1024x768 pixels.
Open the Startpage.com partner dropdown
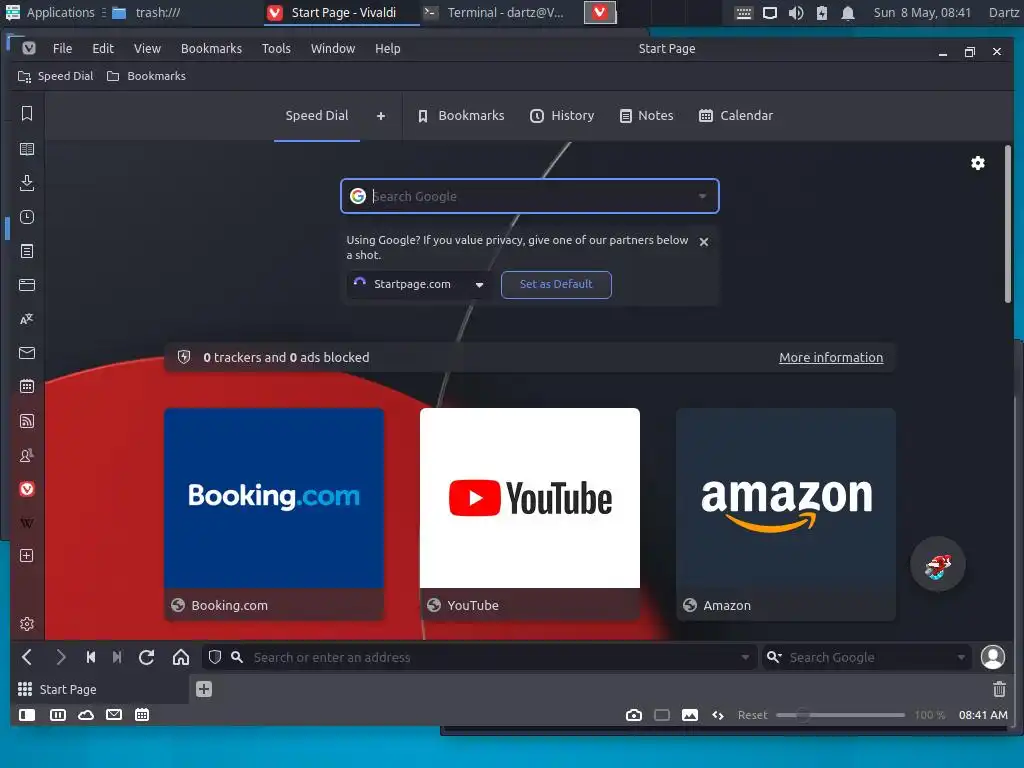pos(417,285)
